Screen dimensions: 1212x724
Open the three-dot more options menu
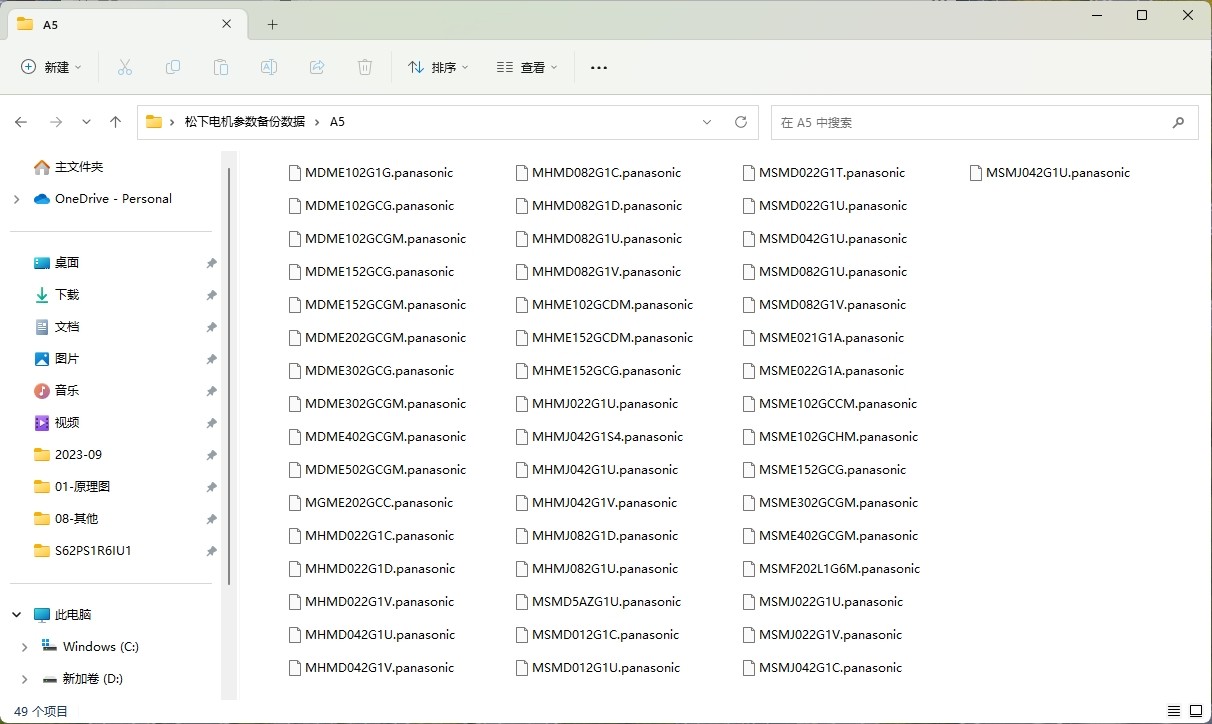pos(599,67)
